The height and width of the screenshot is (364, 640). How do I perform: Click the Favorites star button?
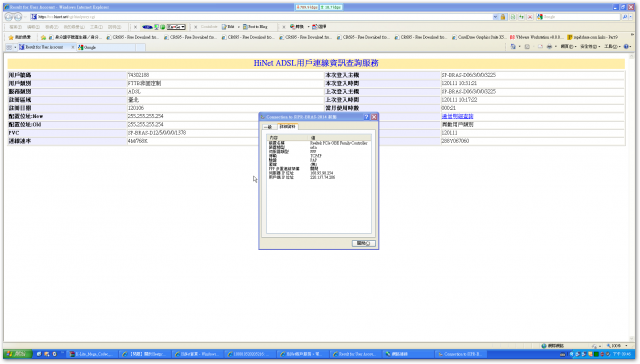20,37
